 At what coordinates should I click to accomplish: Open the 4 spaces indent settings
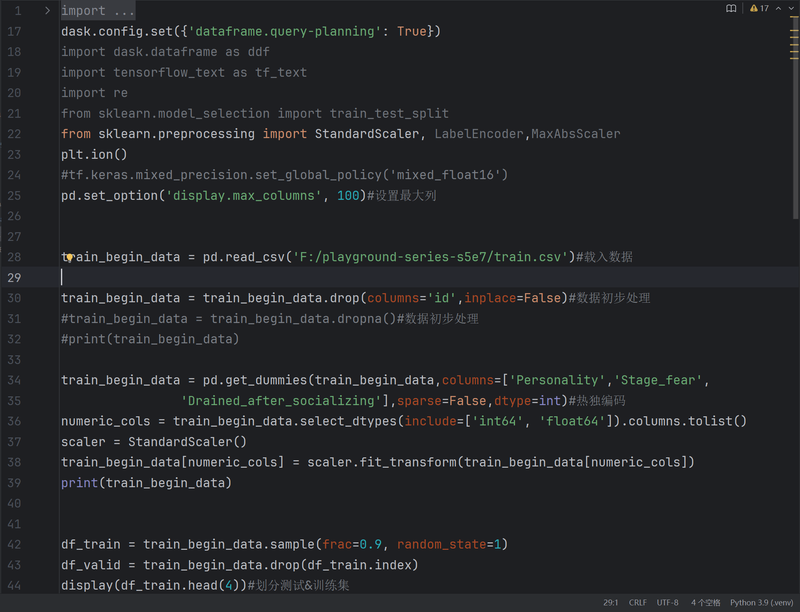coord(706,602)
